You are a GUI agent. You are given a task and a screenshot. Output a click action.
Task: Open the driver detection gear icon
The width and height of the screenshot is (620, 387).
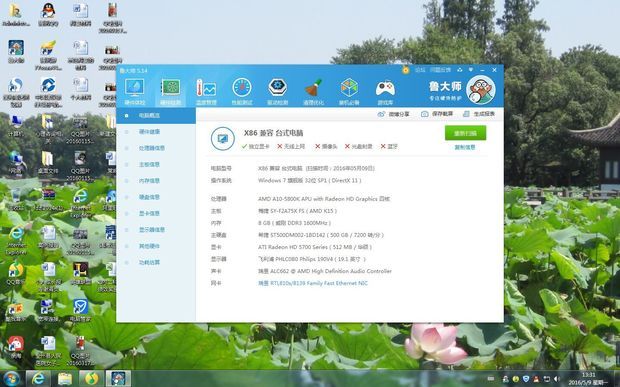(x=278, y=91)
